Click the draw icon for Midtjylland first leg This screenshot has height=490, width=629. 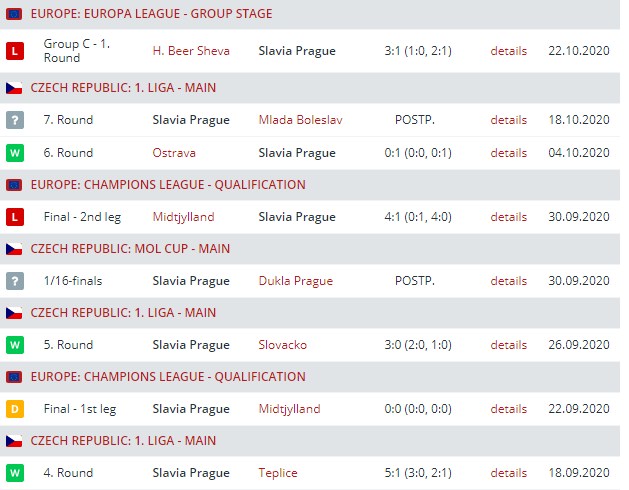[14, 409]
